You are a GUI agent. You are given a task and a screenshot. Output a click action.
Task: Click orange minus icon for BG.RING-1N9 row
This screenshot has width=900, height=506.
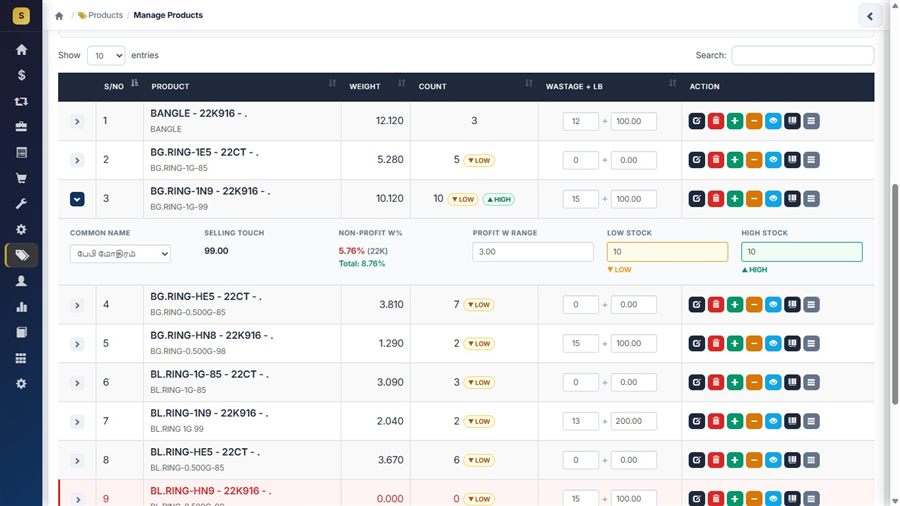(x=754, y=199)
